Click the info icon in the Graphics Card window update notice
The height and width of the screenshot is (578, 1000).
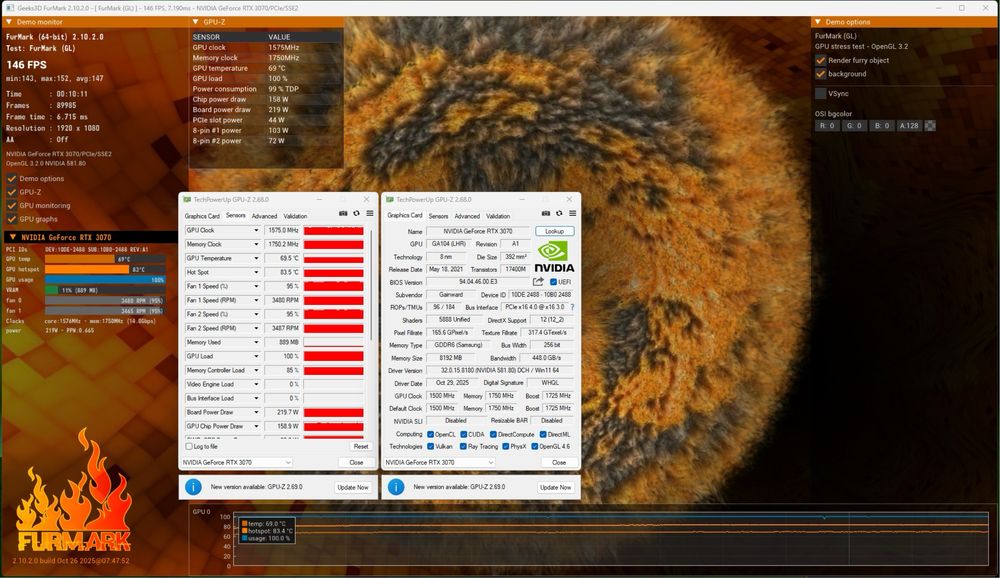[396, 487]
